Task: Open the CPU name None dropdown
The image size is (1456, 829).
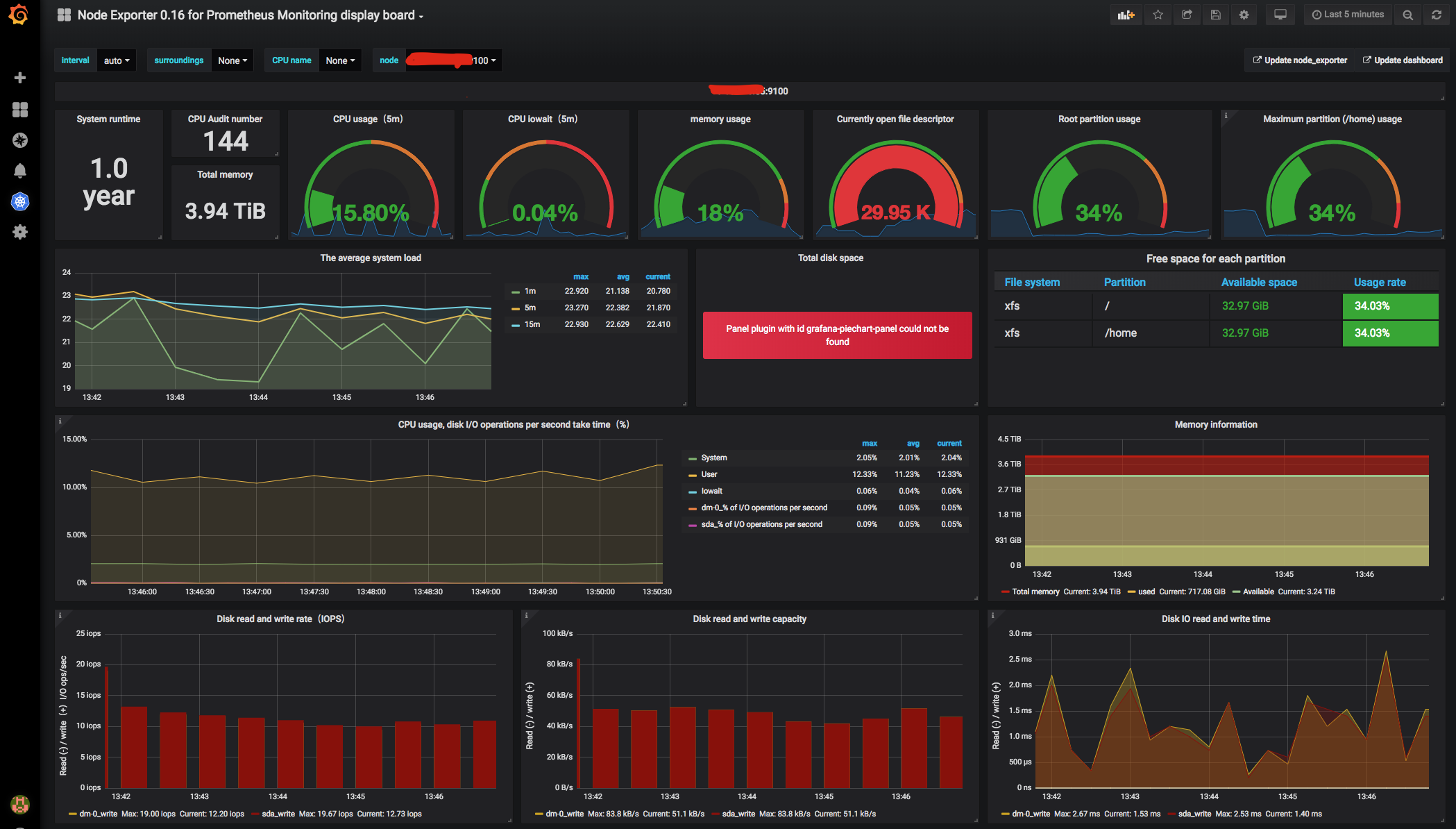Action: tap(340, 60)
